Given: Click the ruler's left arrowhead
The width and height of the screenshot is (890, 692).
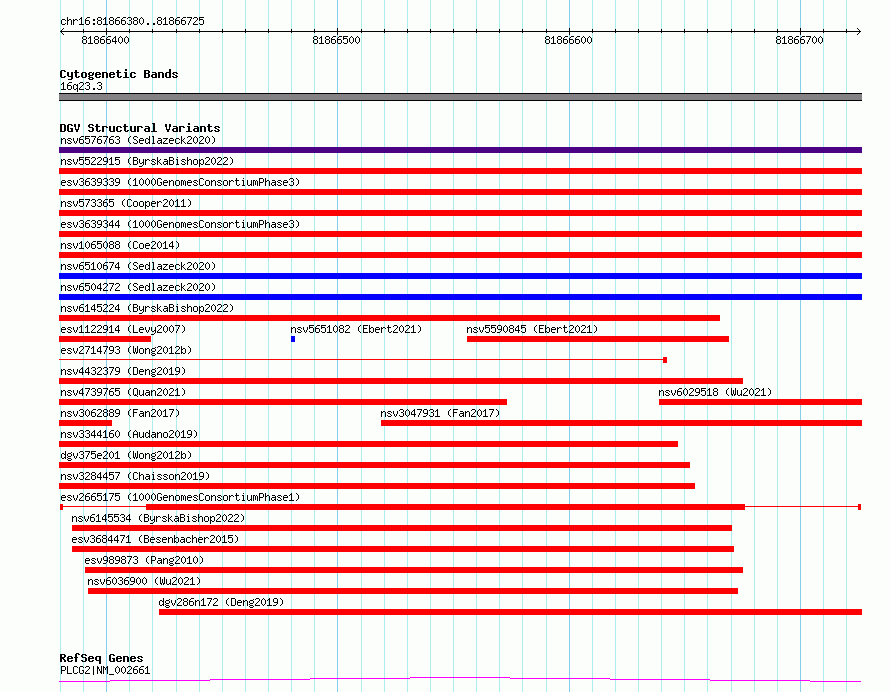Looking at the screenshot, I should 62,32.
